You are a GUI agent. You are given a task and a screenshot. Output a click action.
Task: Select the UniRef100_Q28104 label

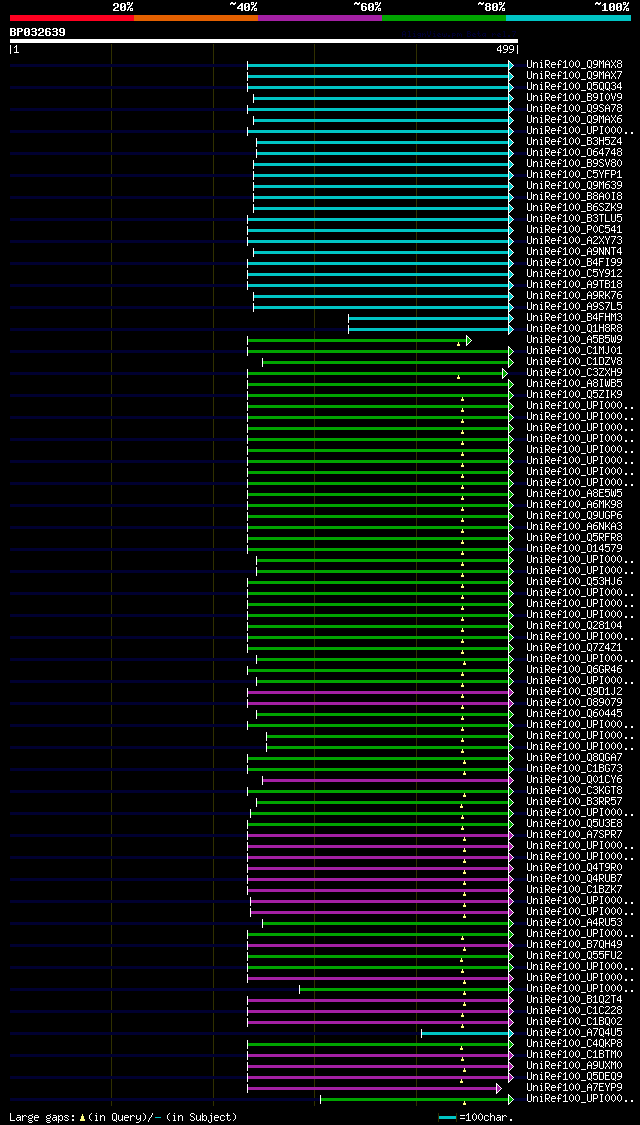tap(574, 626)
